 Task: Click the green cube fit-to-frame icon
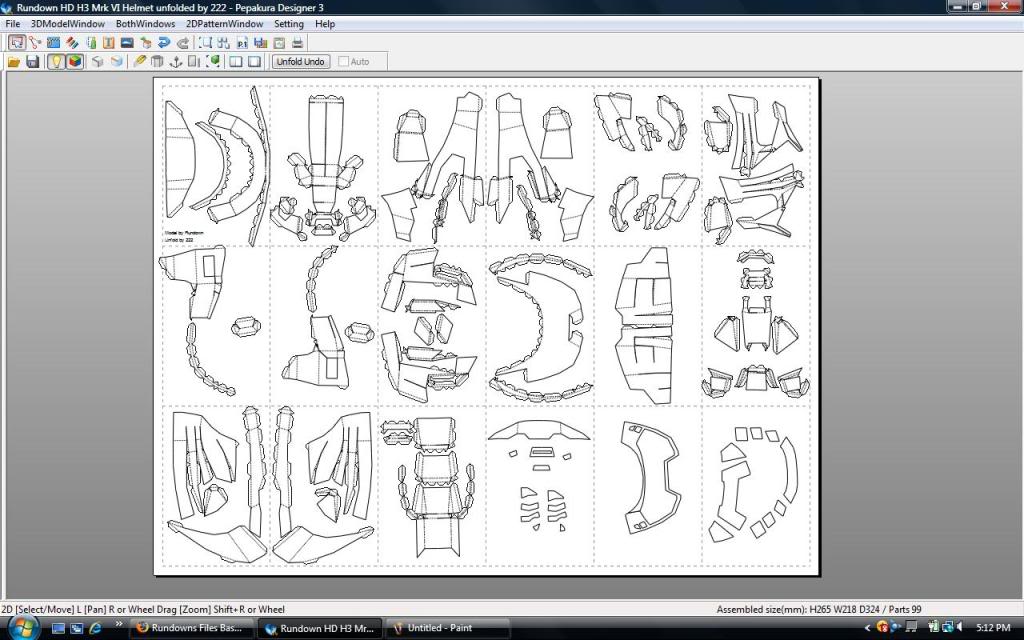tap(213, 61)
